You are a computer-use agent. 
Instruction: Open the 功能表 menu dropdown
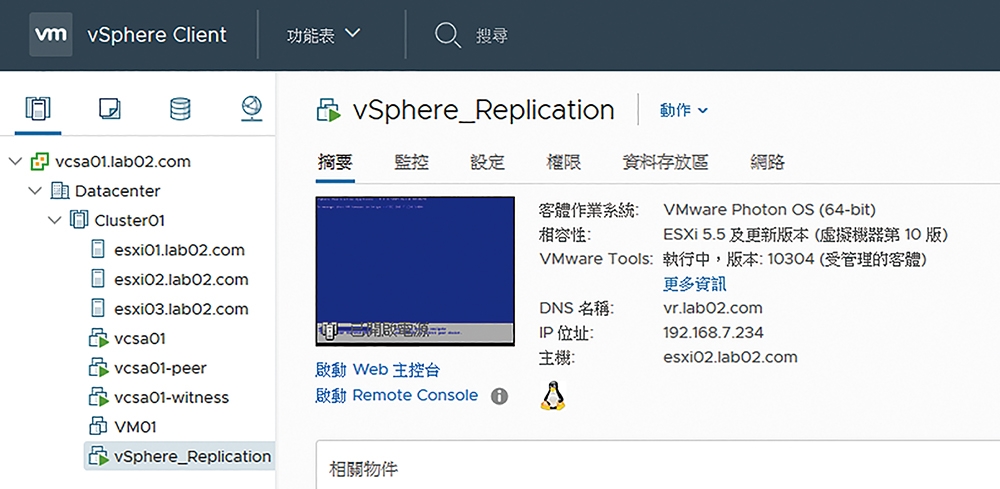(x=324, y=35)
